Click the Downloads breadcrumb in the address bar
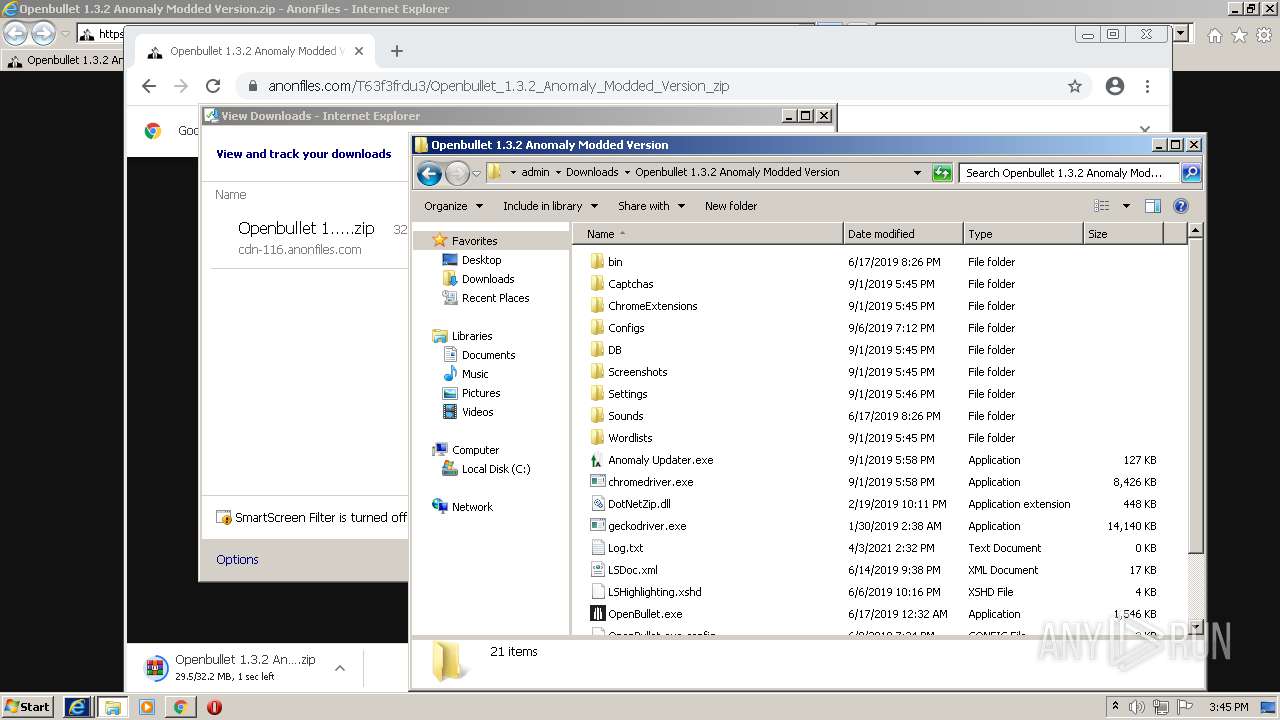Image resolution: width=1280 pixels, height=720 pixels. 592,172
